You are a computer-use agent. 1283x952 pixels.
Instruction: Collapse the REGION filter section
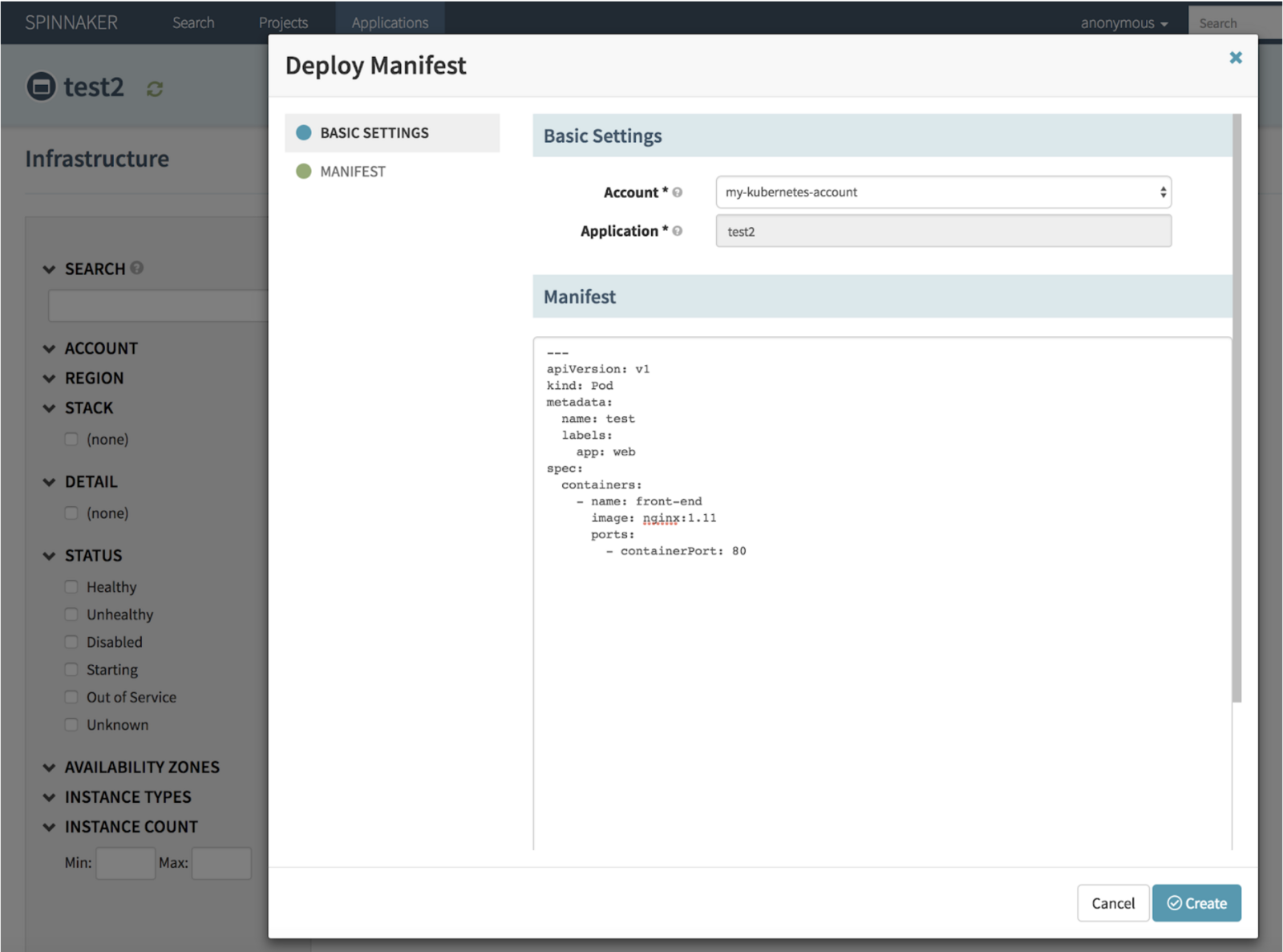point(49,379)
